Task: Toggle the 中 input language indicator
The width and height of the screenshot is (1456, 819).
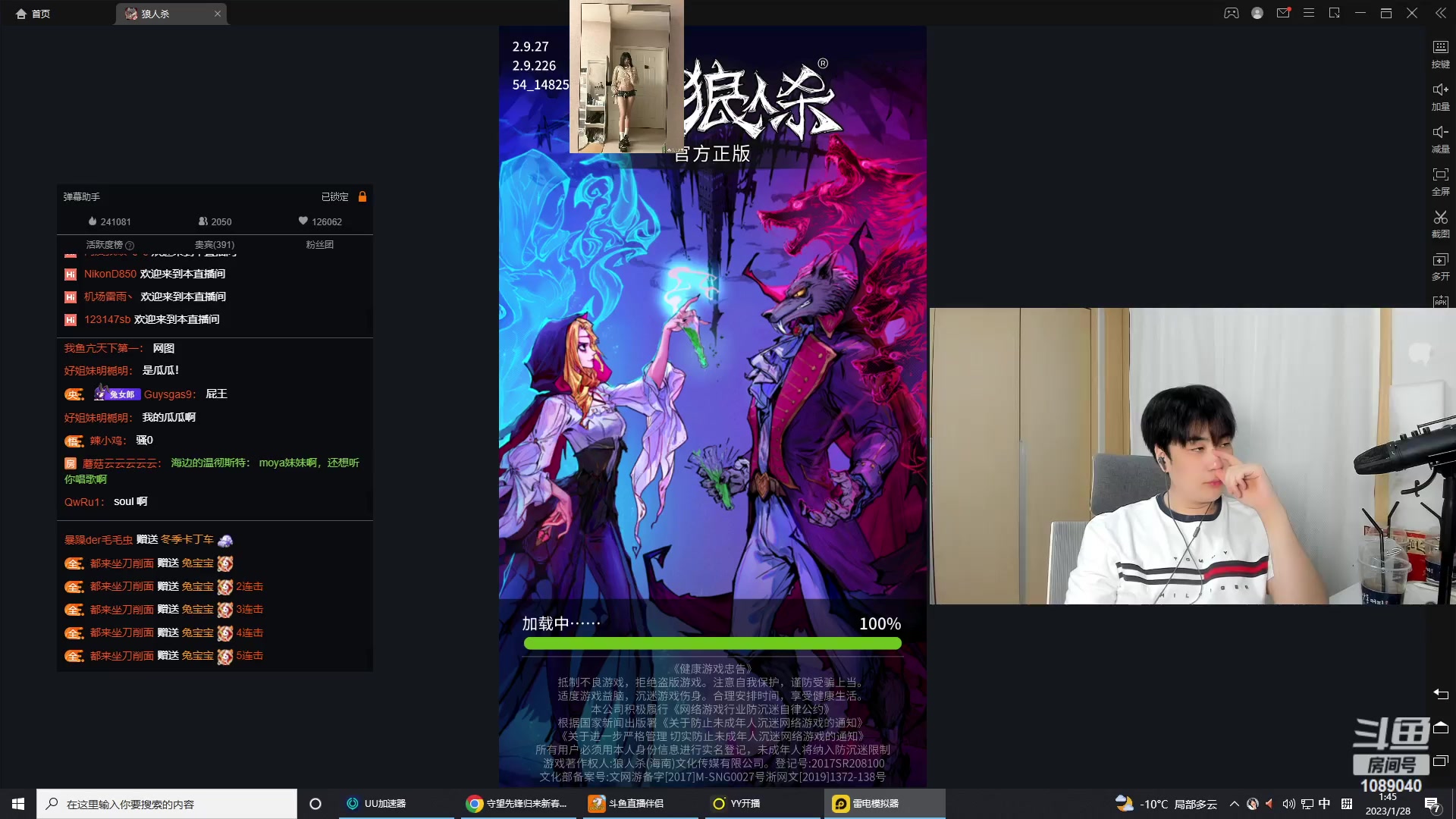Action: pyautogui.click(x=1324, y=804)
